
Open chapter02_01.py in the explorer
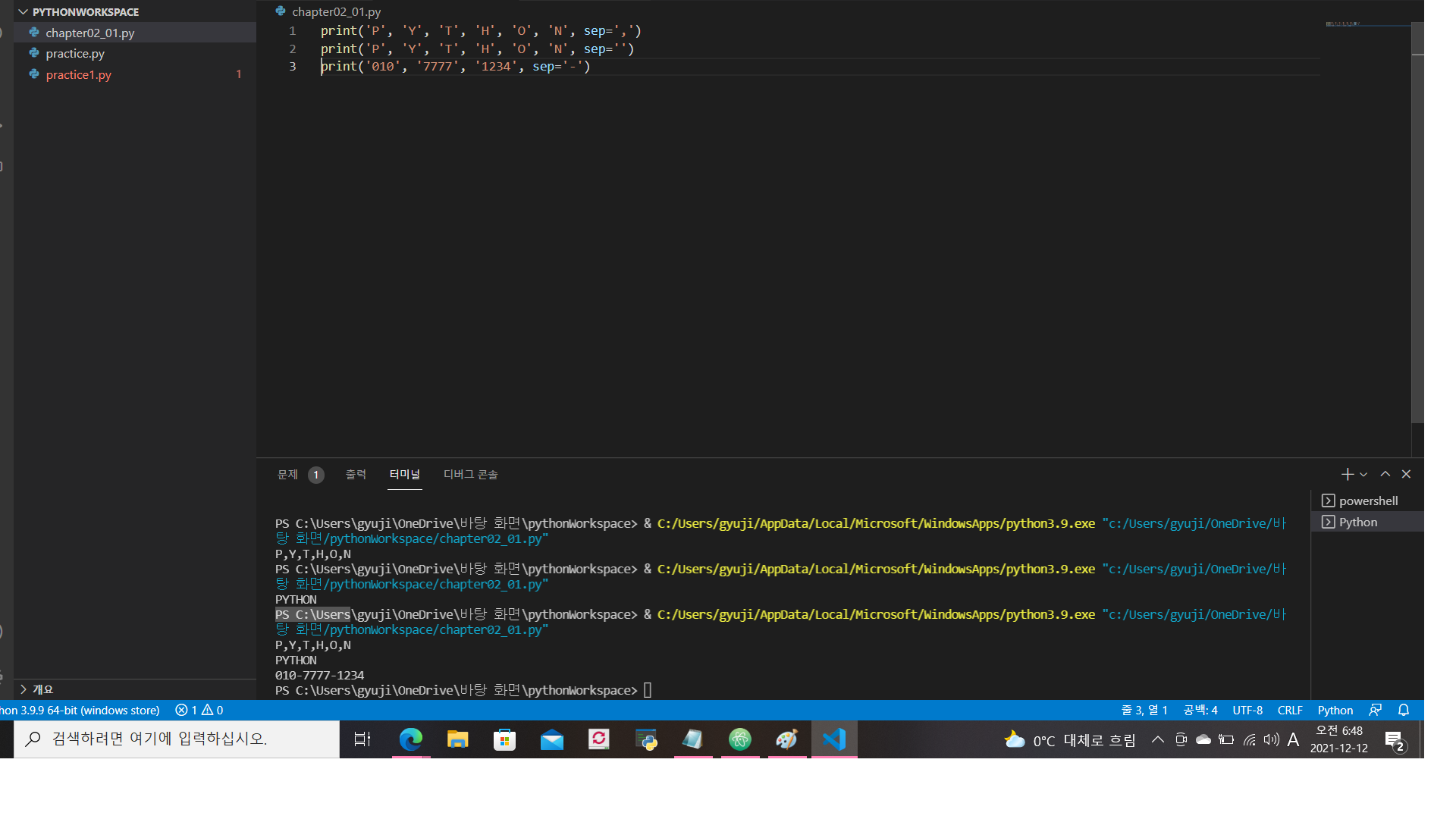[135, 33]
